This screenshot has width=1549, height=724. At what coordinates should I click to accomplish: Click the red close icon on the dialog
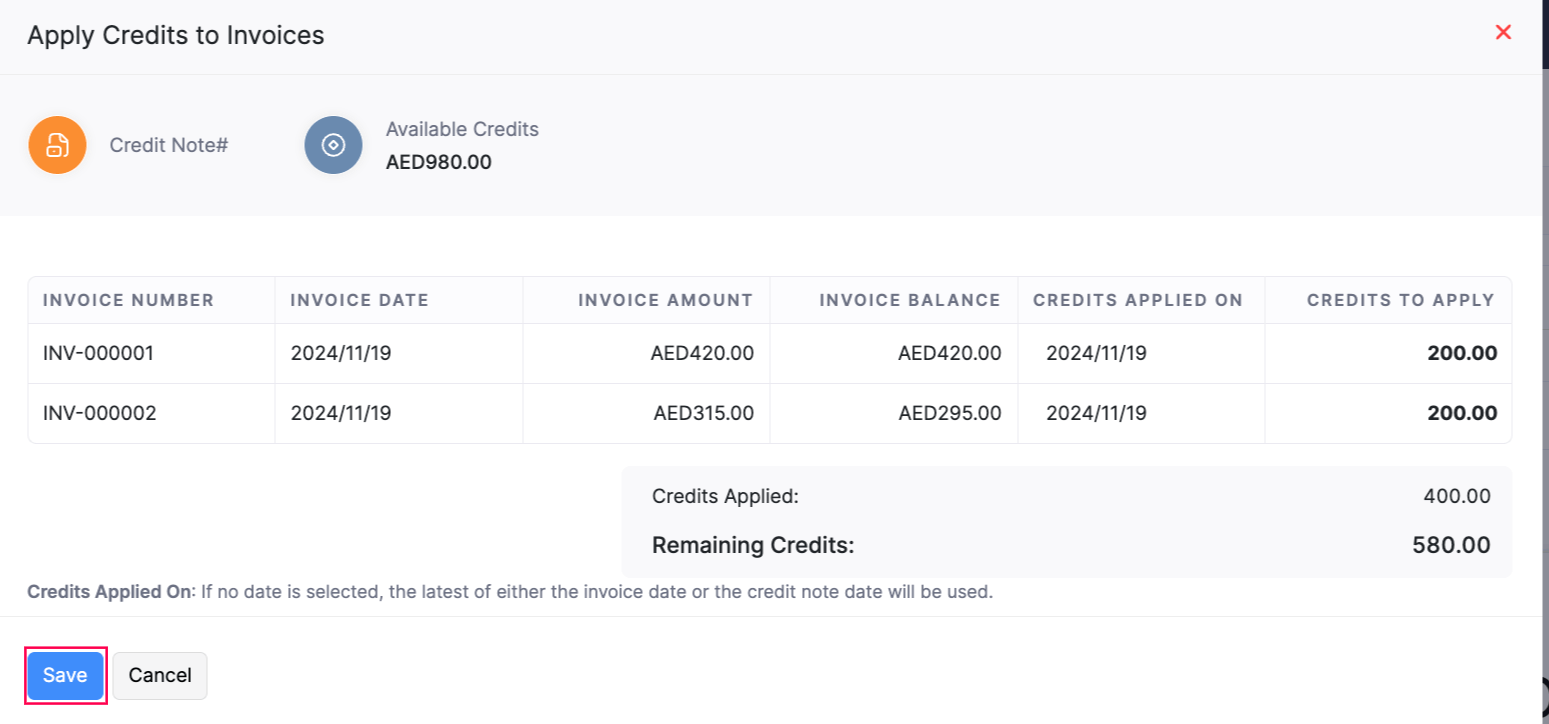tap(1503, 32)
